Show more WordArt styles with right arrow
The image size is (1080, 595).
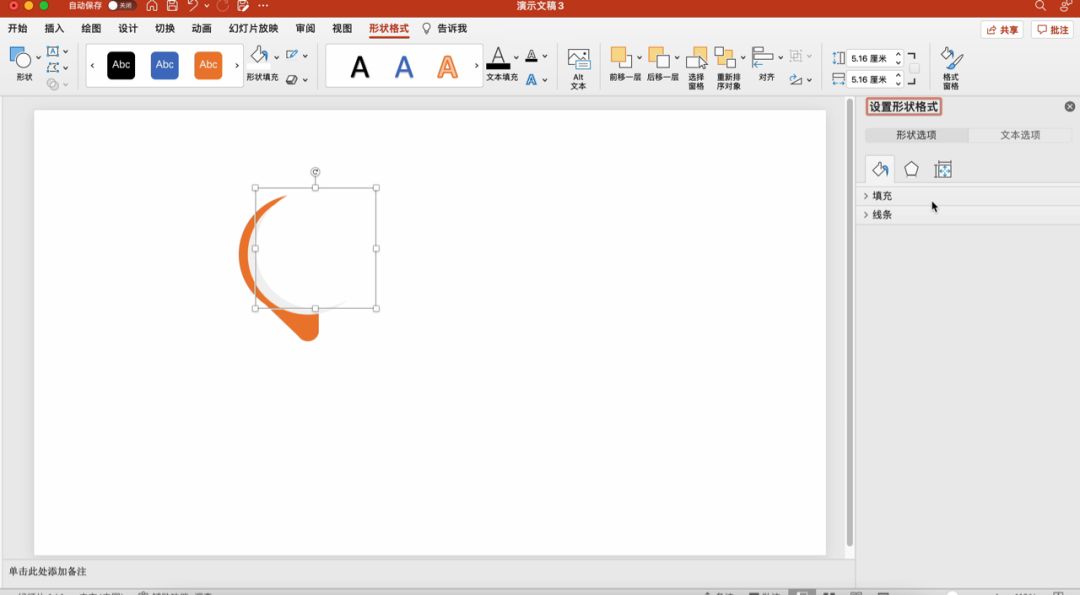[x=476, y=65]
